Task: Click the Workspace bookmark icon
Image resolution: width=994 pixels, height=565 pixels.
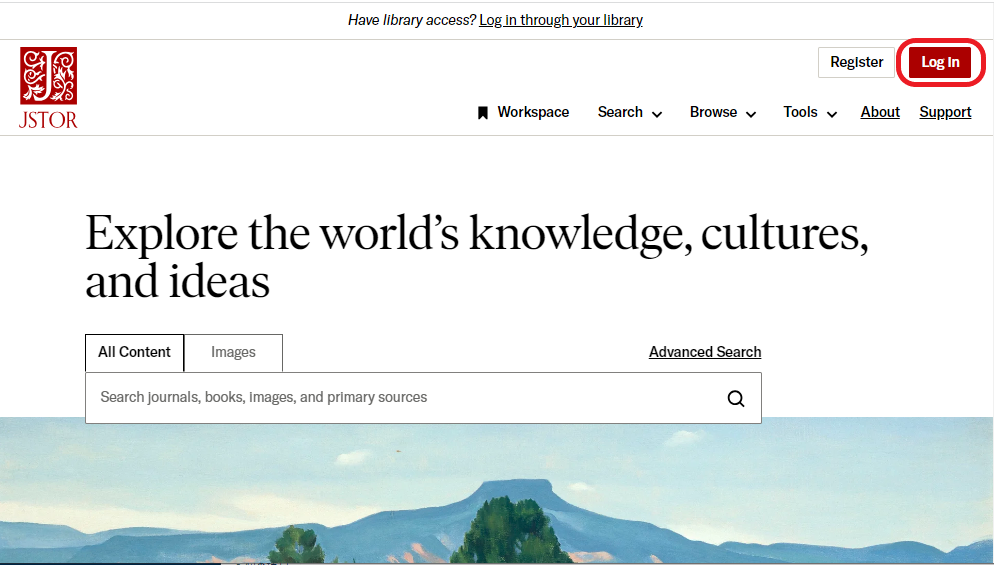Action: (x=482, y=113)
